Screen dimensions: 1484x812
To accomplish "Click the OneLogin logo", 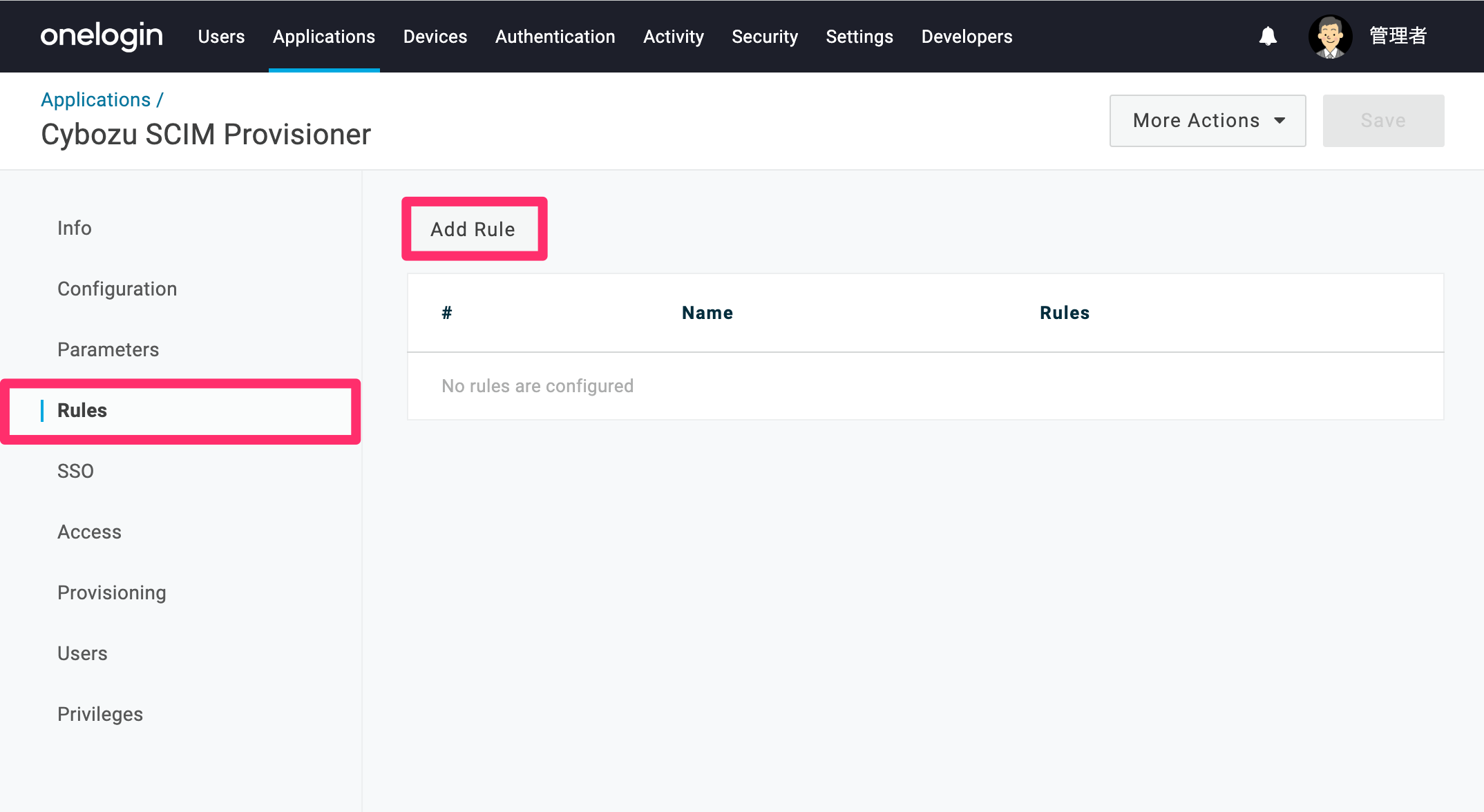I will 102,36.
